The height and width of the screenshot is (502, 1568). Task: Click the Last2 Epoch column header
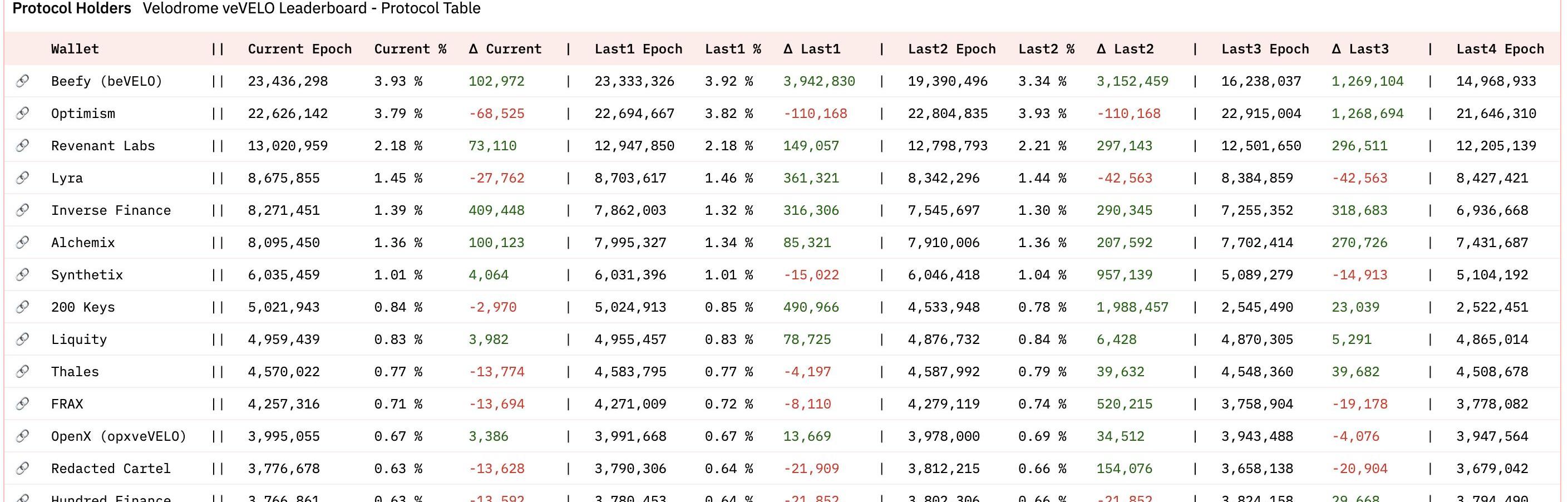pyautogui.click(x=952, y=48)
